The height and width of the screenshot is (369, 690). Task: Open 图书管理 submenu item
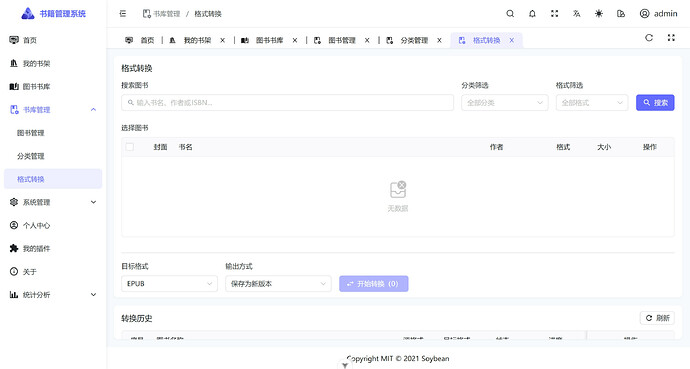[x=53, y=133]
